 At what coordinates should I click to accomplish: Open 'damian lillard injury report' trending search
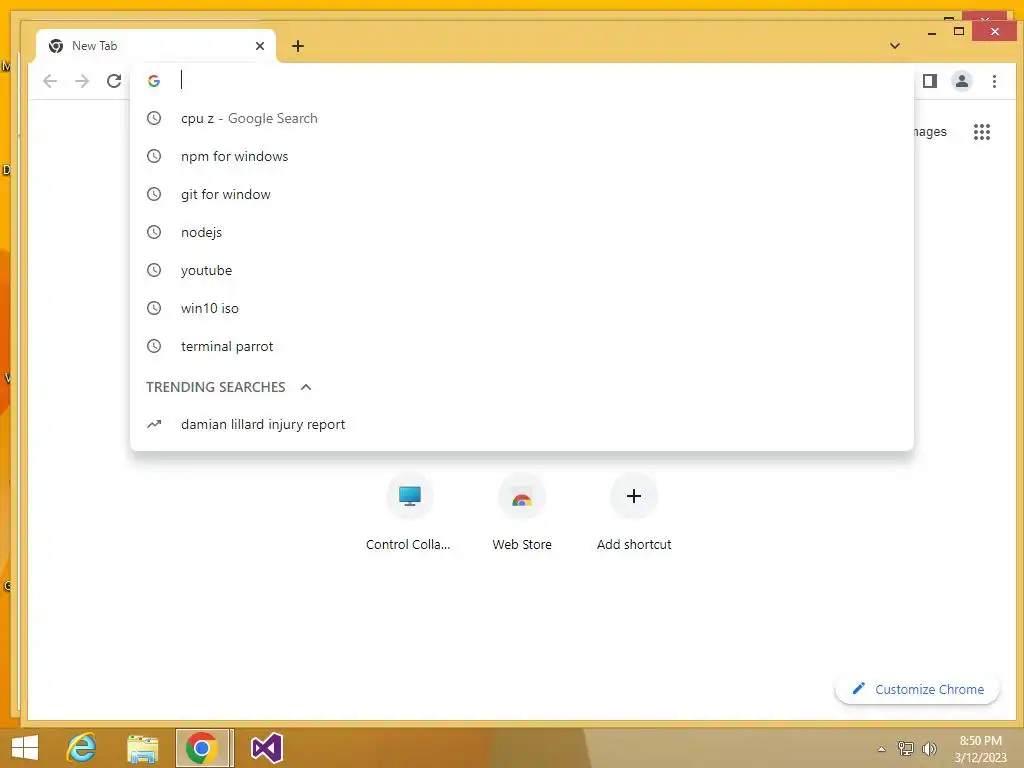[522, 424]
